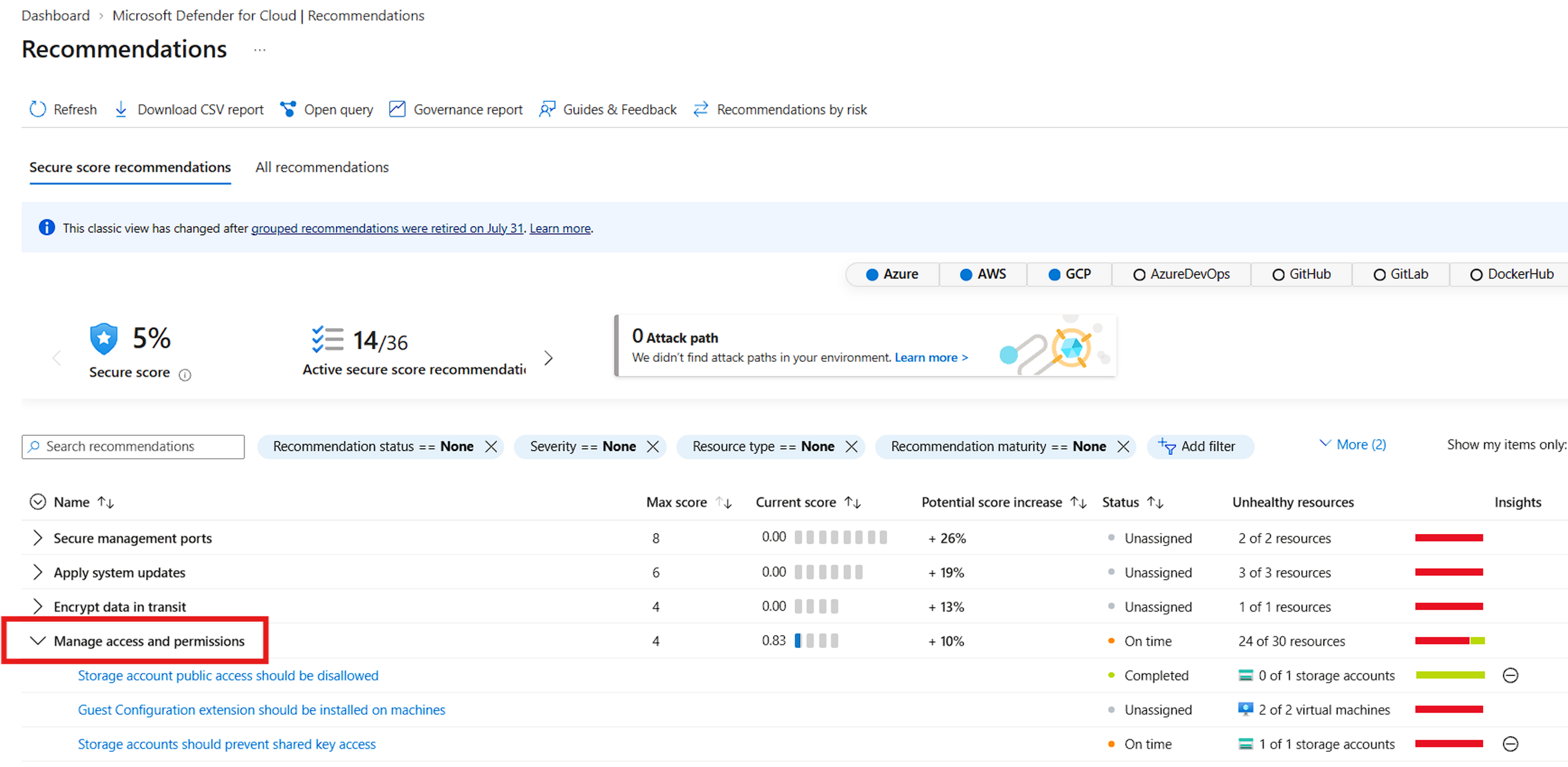The height and width of the screenshot is (767, 1568).
Task: Click the Open query graph icon
Action: (x=288, y=109)
